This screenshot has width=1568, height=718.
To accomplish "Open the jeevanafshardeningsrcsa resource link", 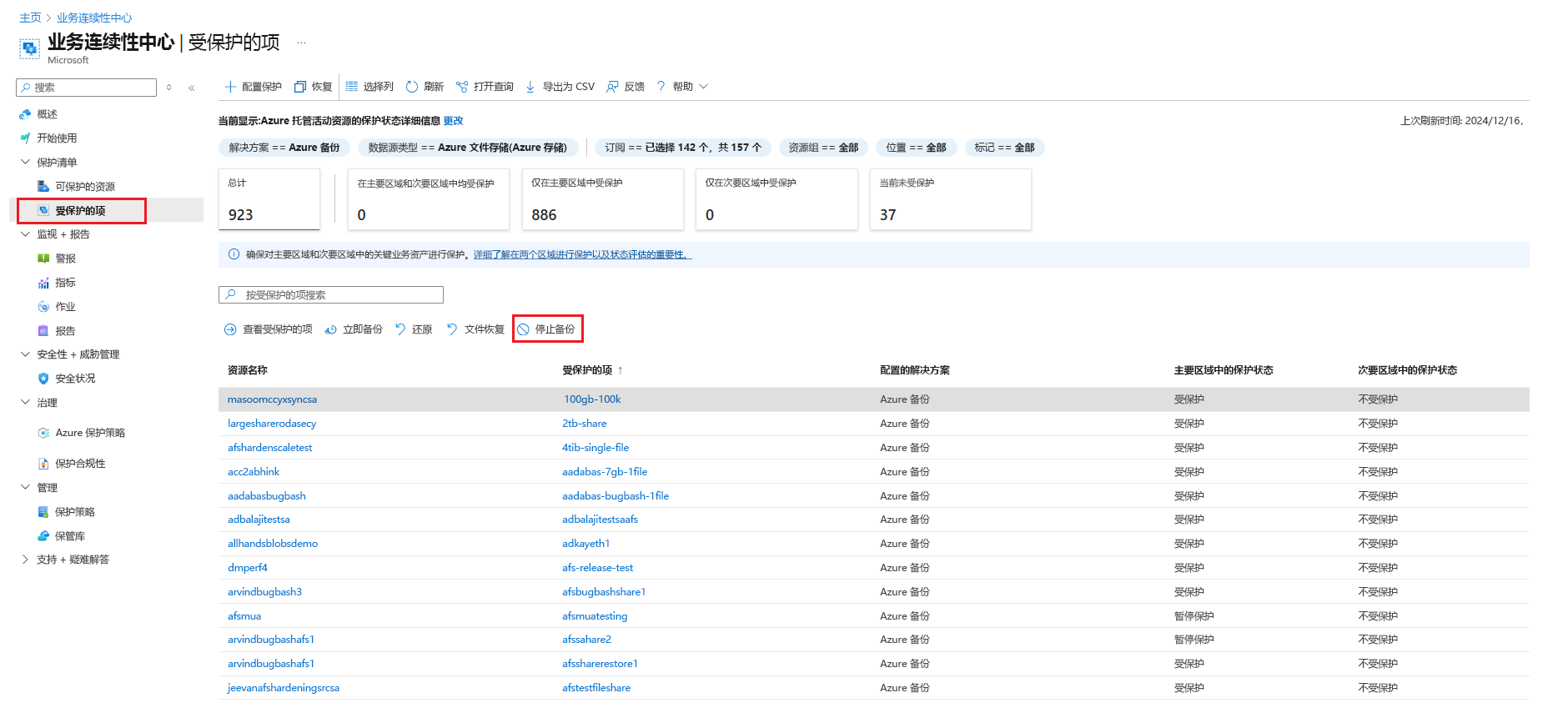I will coord(284,688).
